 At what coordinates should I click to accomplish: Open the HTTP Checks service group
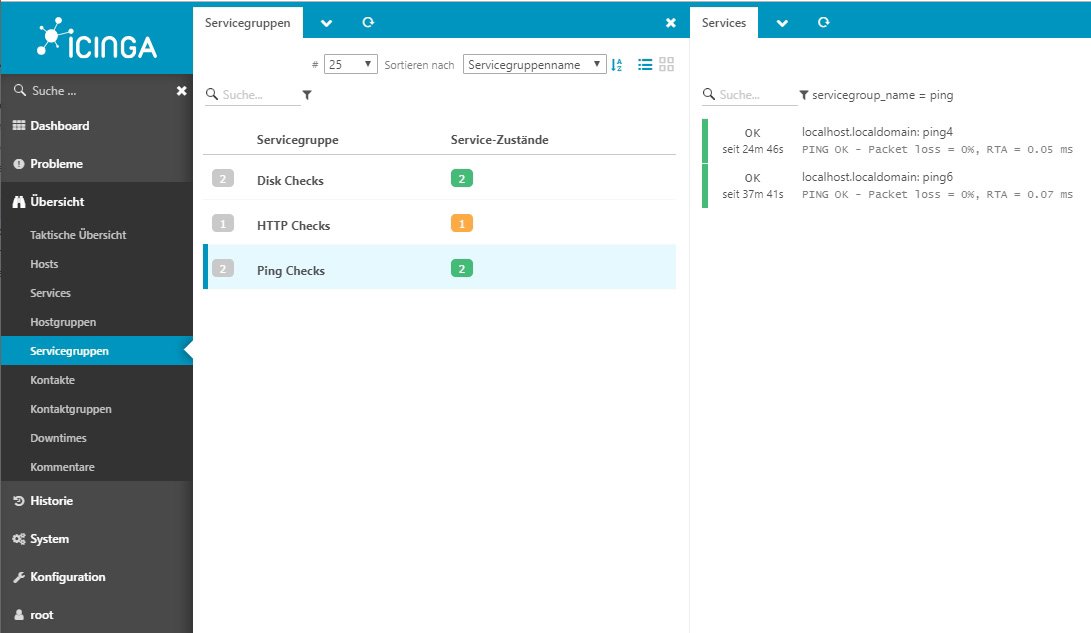(x=293, y=226)
